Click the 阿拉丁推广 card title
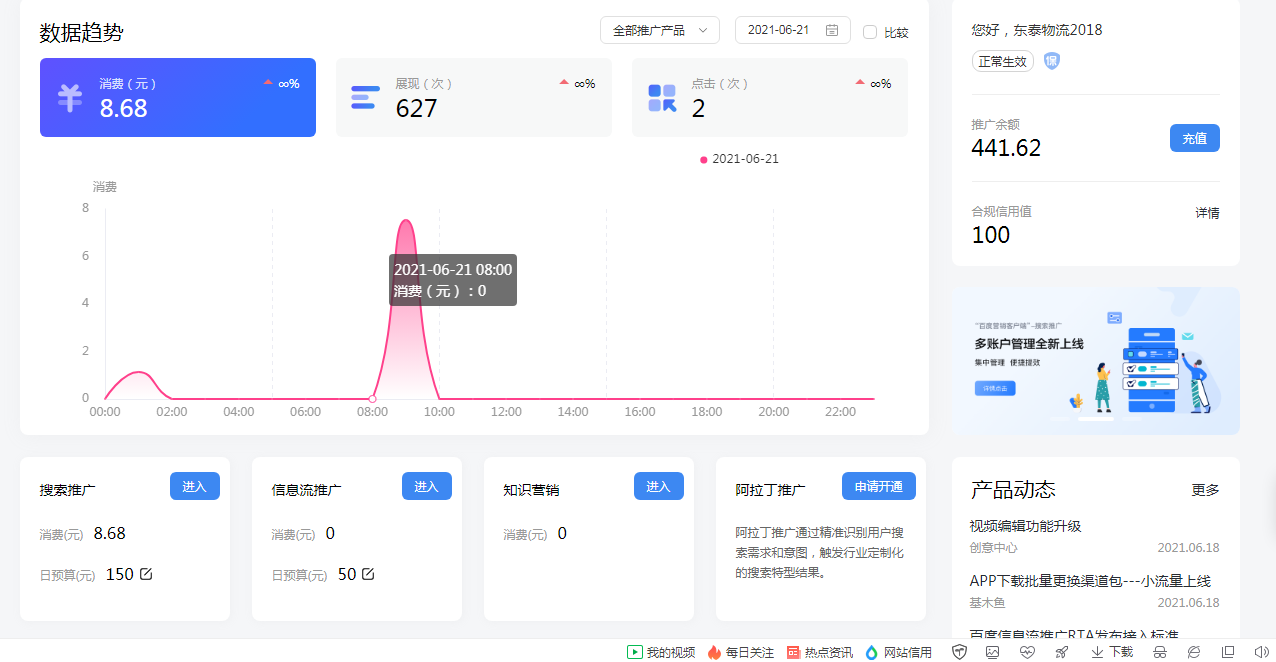This screenshot has width=1276, height=662. [x=771, y=490]
